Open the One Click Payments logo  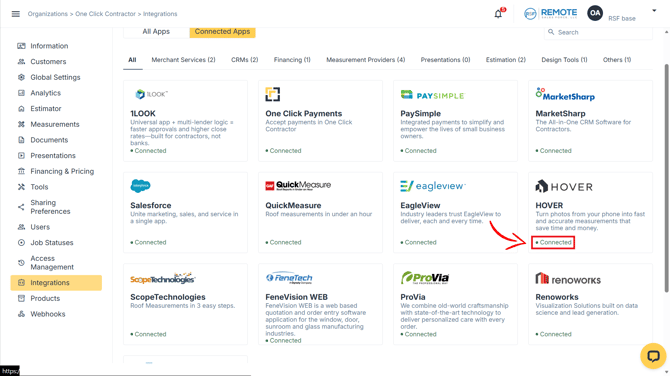[273, 94]
